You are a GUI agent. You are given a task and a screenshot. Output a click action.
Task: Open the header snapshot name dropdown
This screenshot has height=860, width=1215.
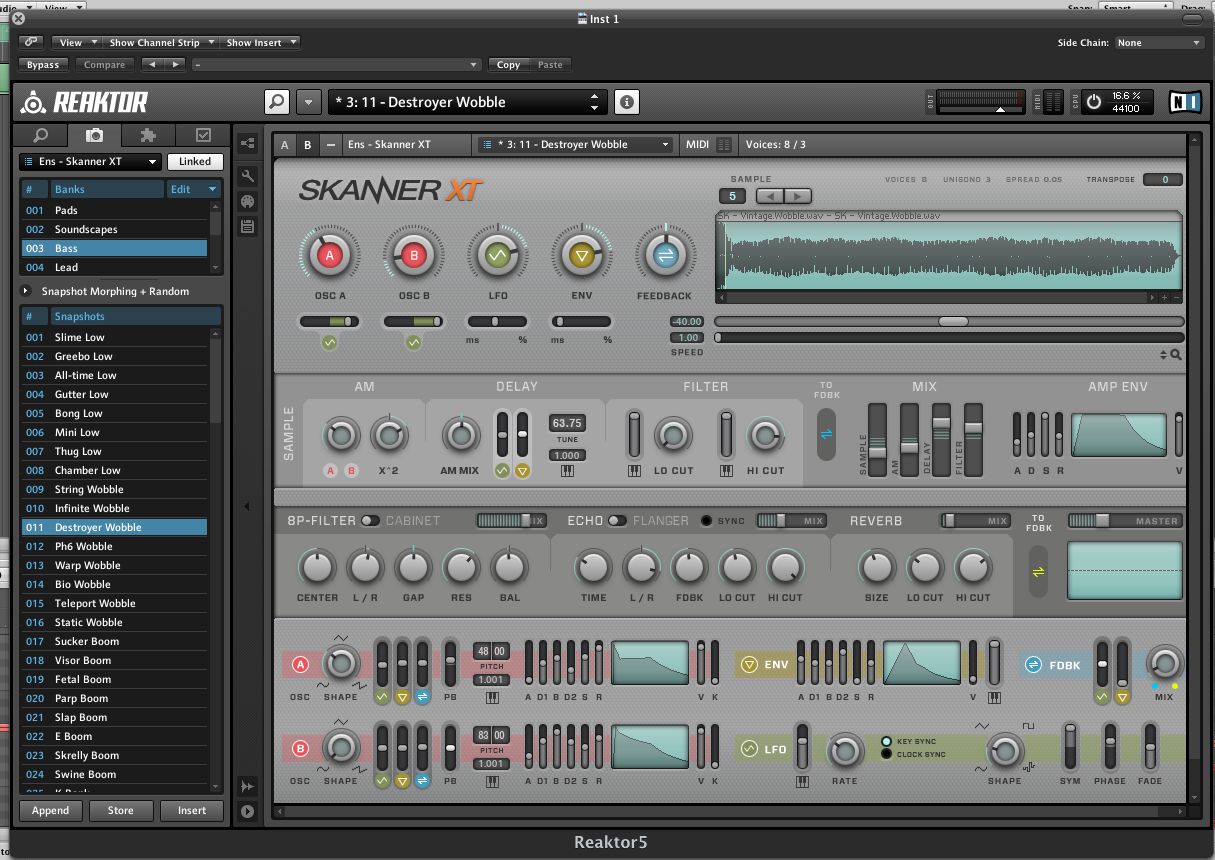[x=468, y=102]
